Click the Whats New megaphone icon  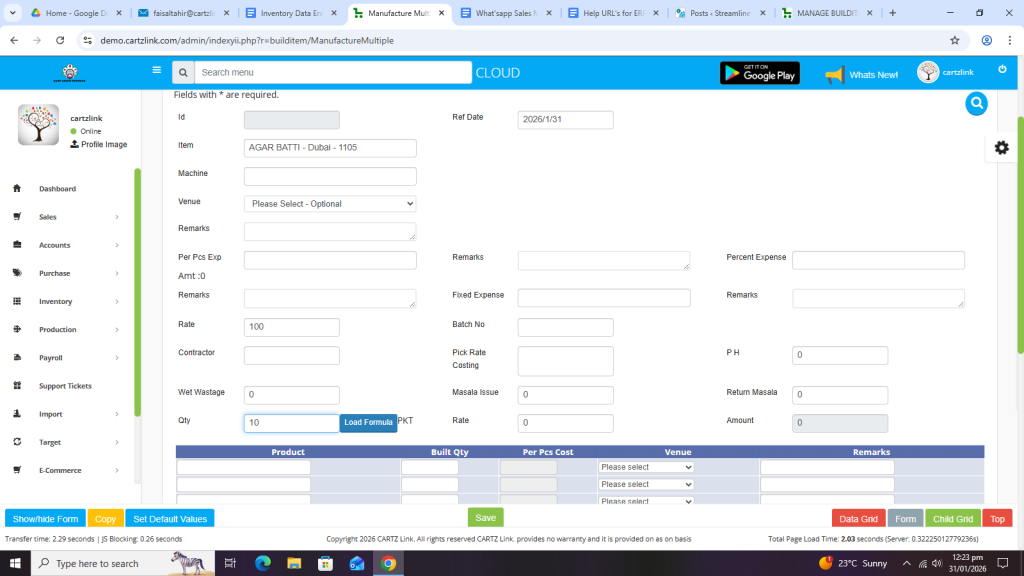click(835, 74)
